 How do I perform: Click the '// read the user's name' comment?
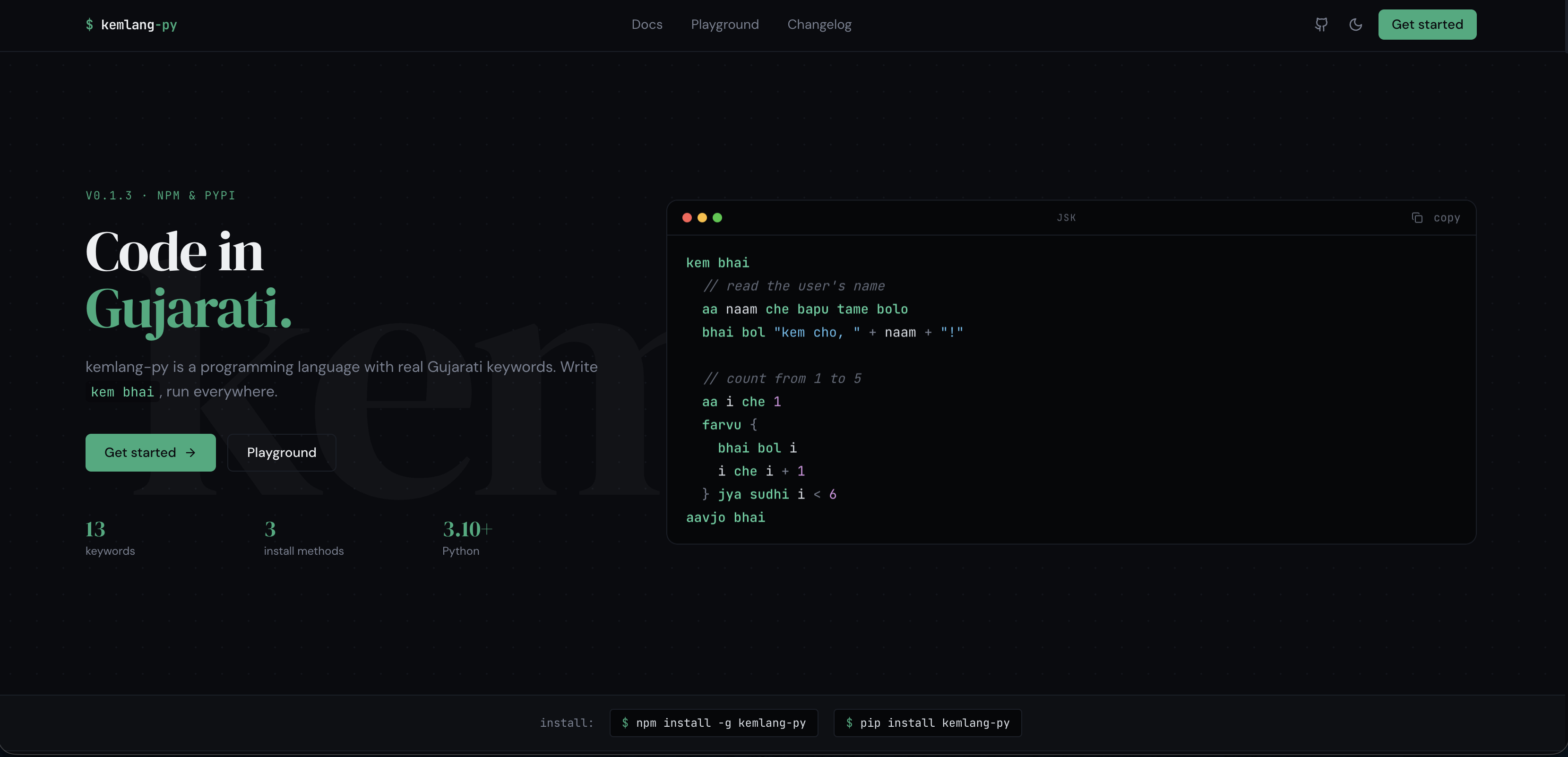click(x=794, y=286)
